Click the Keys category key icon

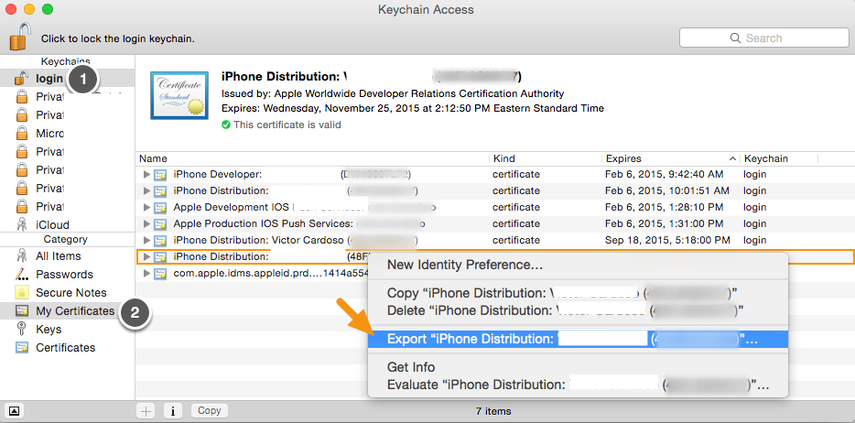tap(22, 329)
